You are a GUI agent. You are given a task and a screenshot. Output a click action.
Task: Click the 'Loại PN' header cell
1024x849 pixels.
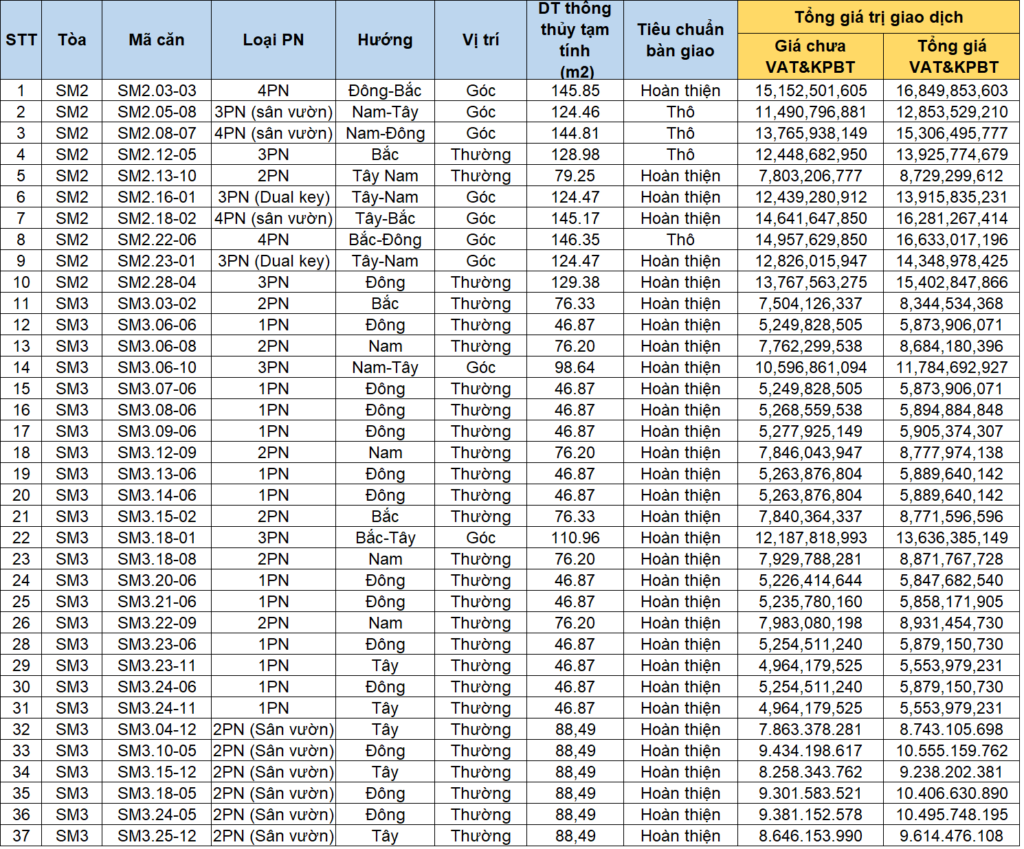273,40
